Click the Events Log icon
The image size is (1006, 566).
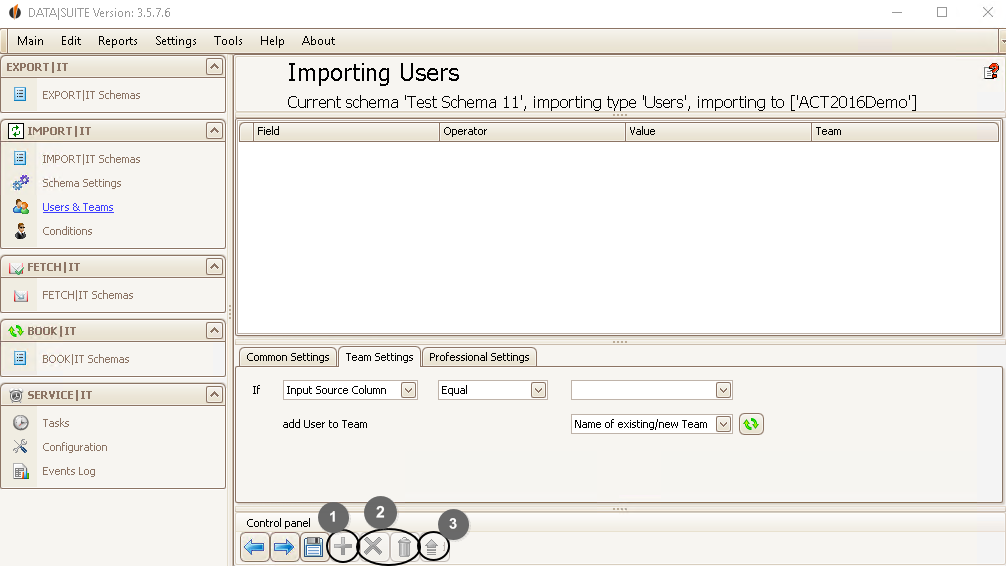click(21, 471)
